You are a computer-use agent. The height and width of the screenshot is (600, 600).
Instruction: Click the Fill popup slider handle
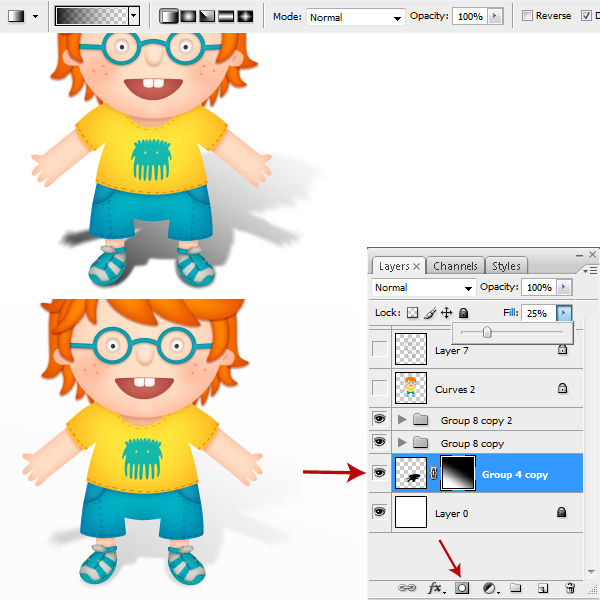pos(487,332)
